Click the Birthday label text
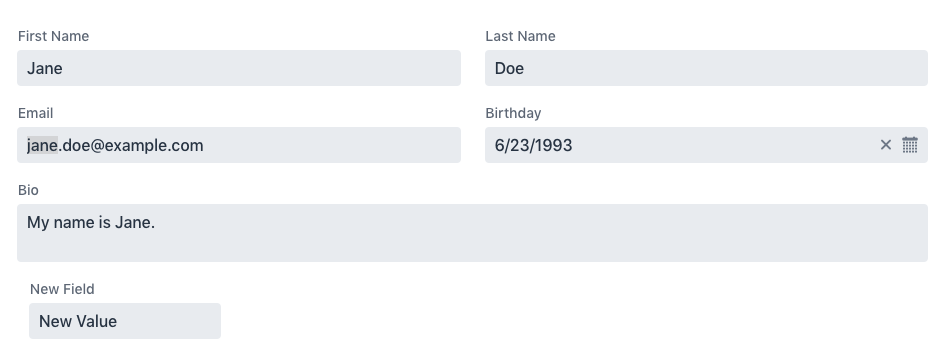Image resolution: width=939 pixels, height=360 pixels. pyautogui.click(x=513, y=113)
